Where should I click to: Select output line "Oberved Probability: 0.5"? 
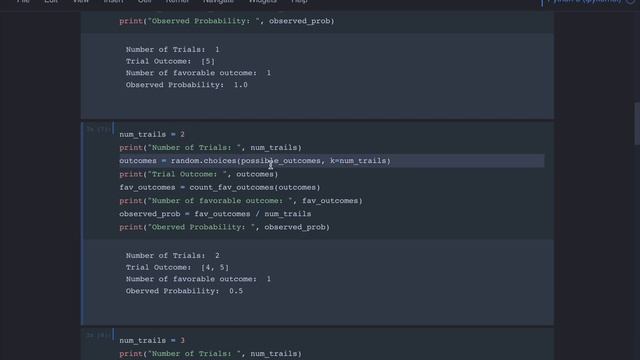(x=184, y=291)
